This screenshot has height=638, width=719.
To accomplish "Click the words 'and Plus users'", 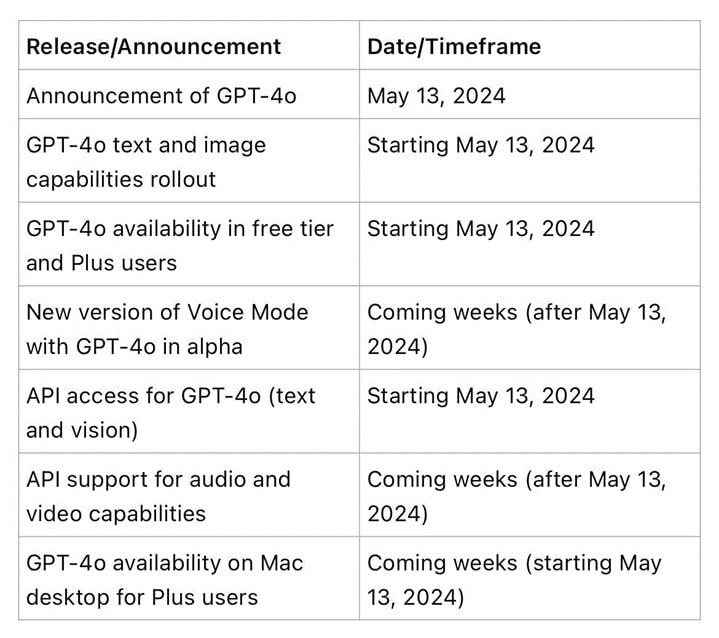I will pyautogui.click(x=101, y=263).
